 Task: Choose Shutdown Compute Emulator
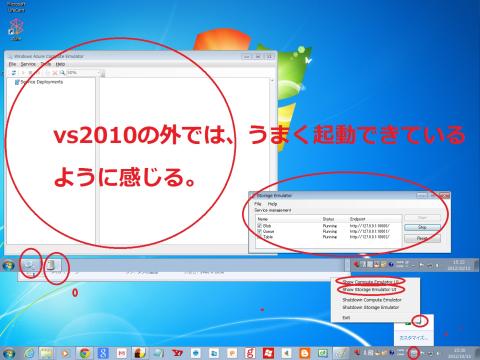(x=372, y=300)
